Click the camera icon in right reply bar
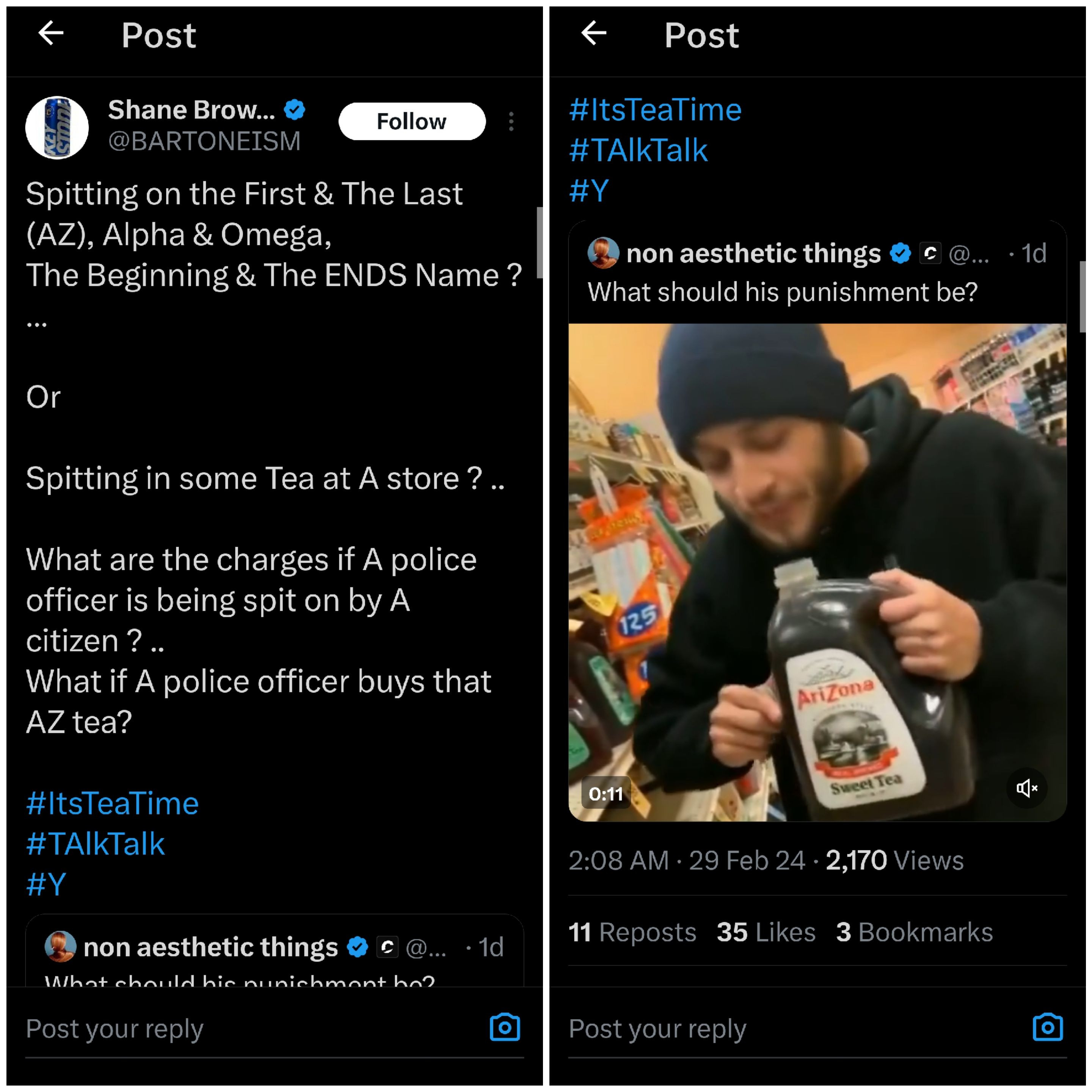The width and height of the screenshot is (1092, 1092). coord(1047,1027)
